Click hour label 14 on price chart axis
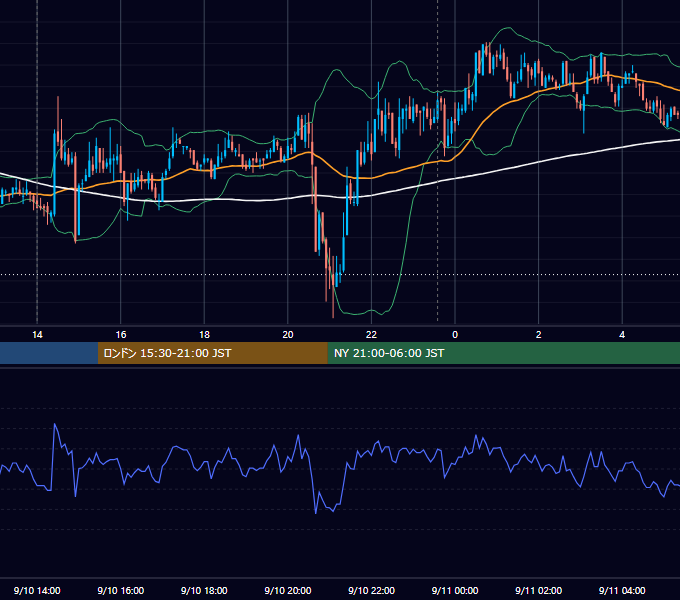This screenshot has height=600, width=680. point(37,335)
